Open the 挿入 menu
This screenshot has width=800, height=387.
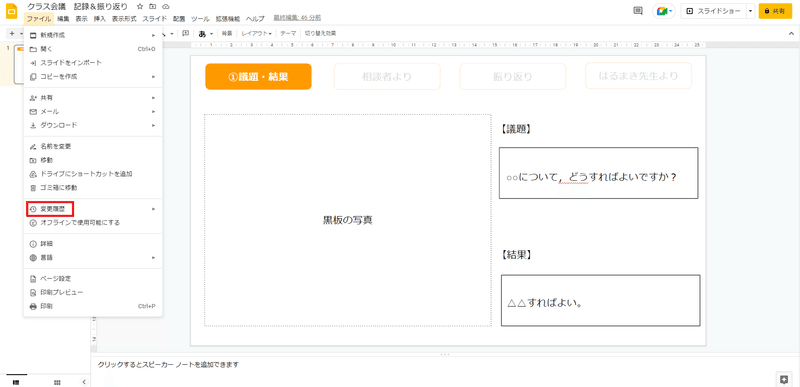point(99,19)
